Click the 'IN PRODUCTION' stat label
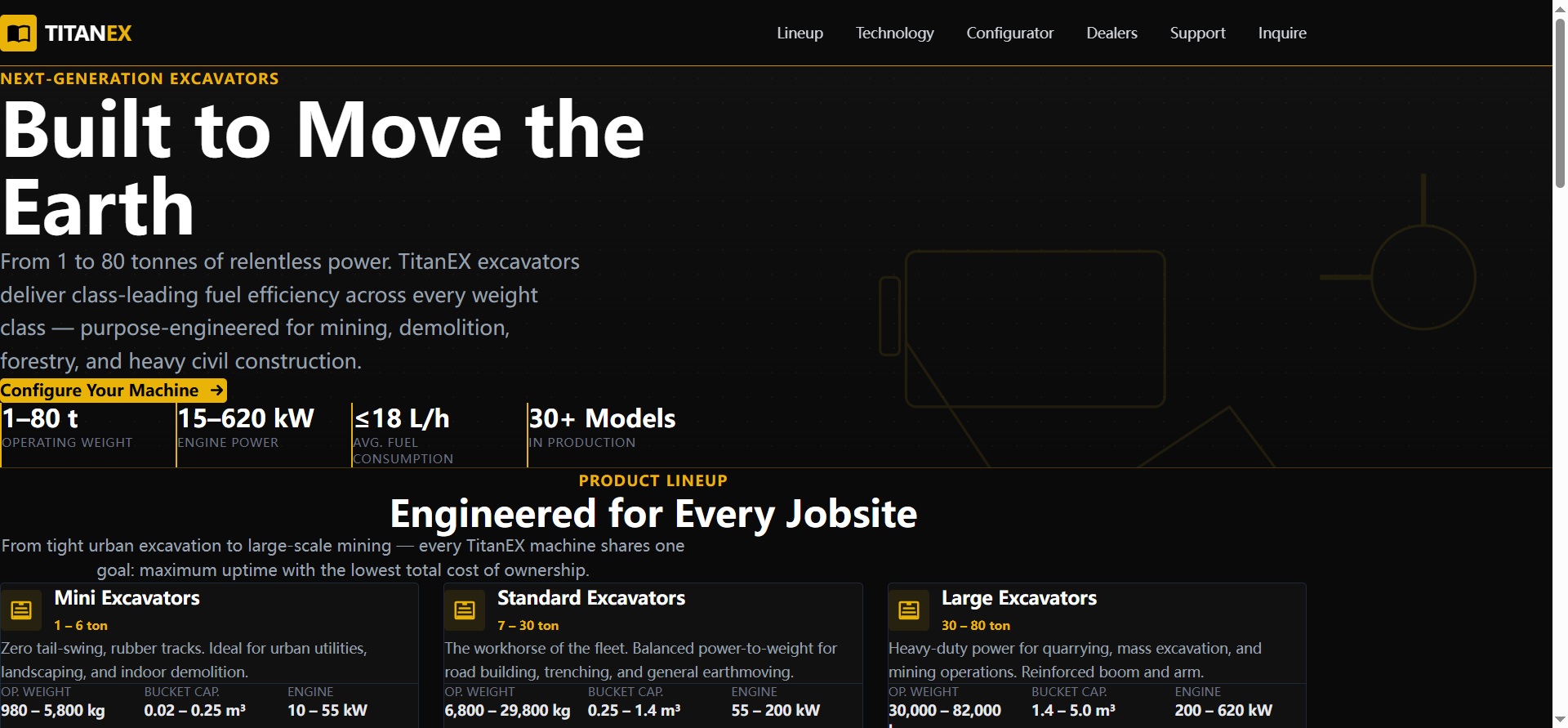The width and height of the screenshot is (1568, 728). pyautogui.click(x=581, y=442)
